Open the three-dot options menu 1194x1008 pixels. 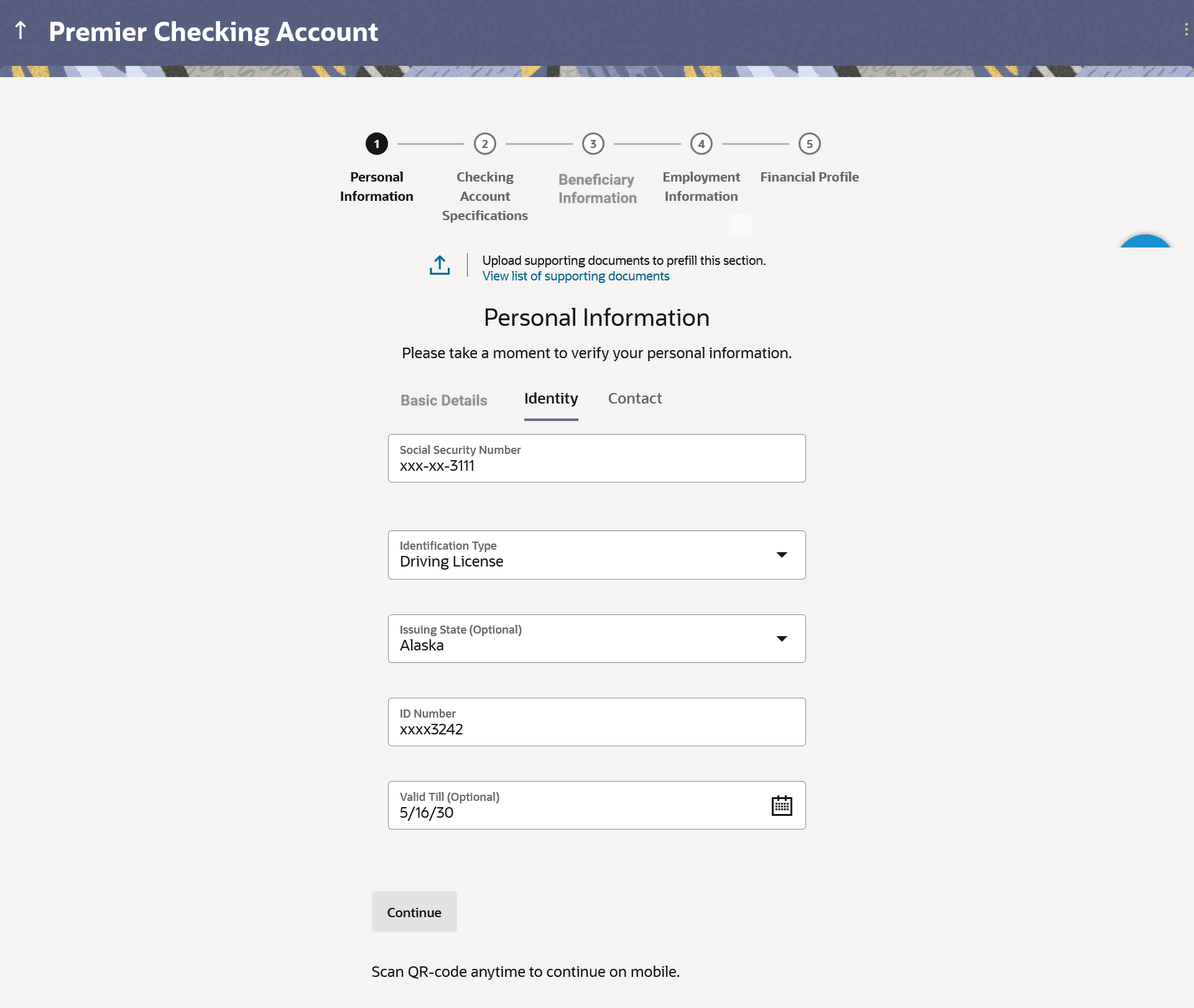[1186, 30]
